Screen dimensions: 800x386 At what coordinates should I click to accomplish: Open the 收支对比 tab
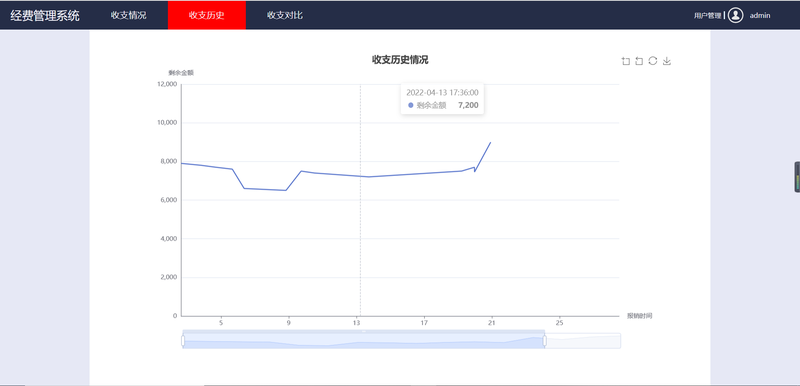coord(285,15)
